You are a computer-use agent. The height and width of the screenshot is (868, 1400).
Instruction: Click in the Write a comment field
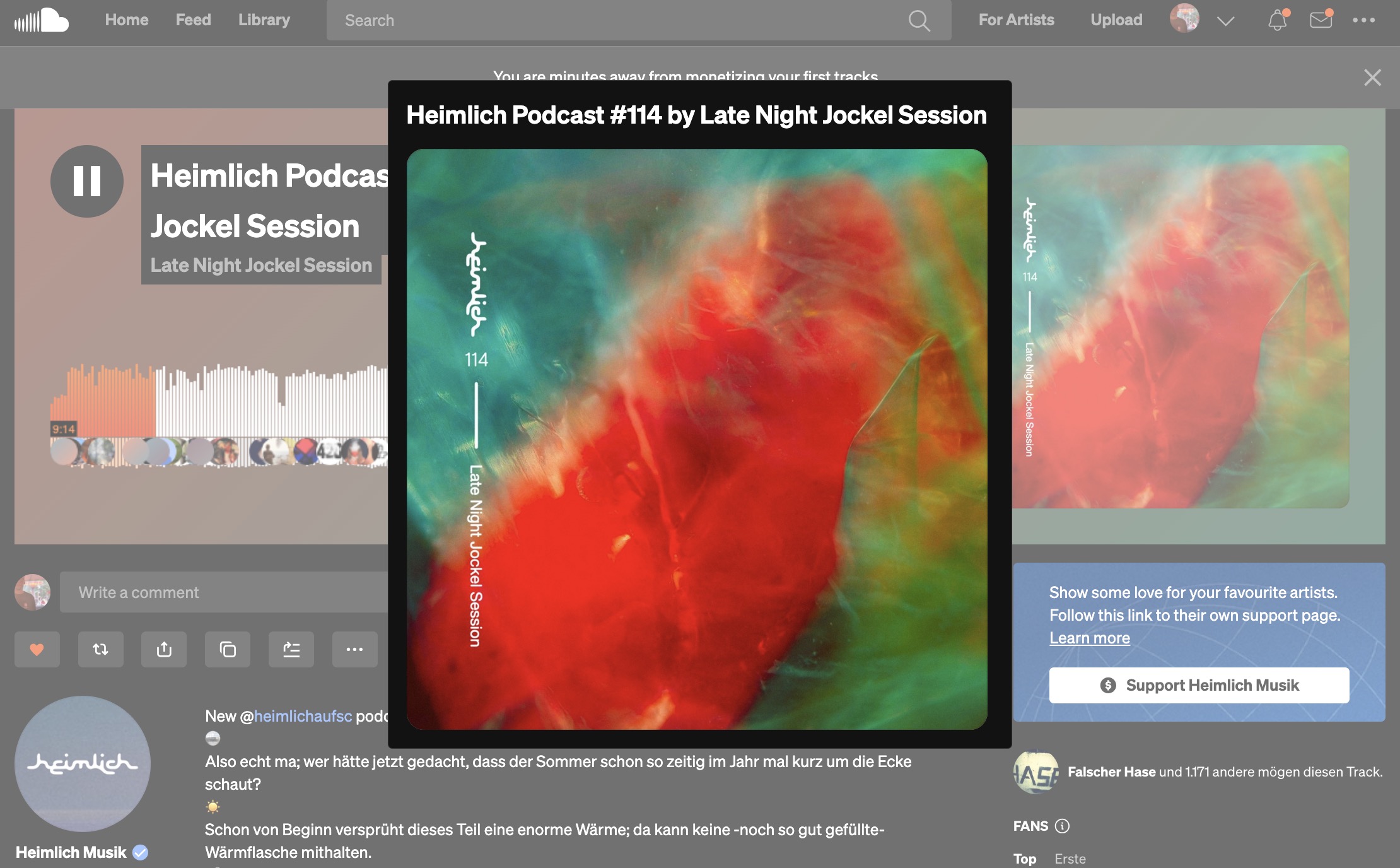point(225,592)
